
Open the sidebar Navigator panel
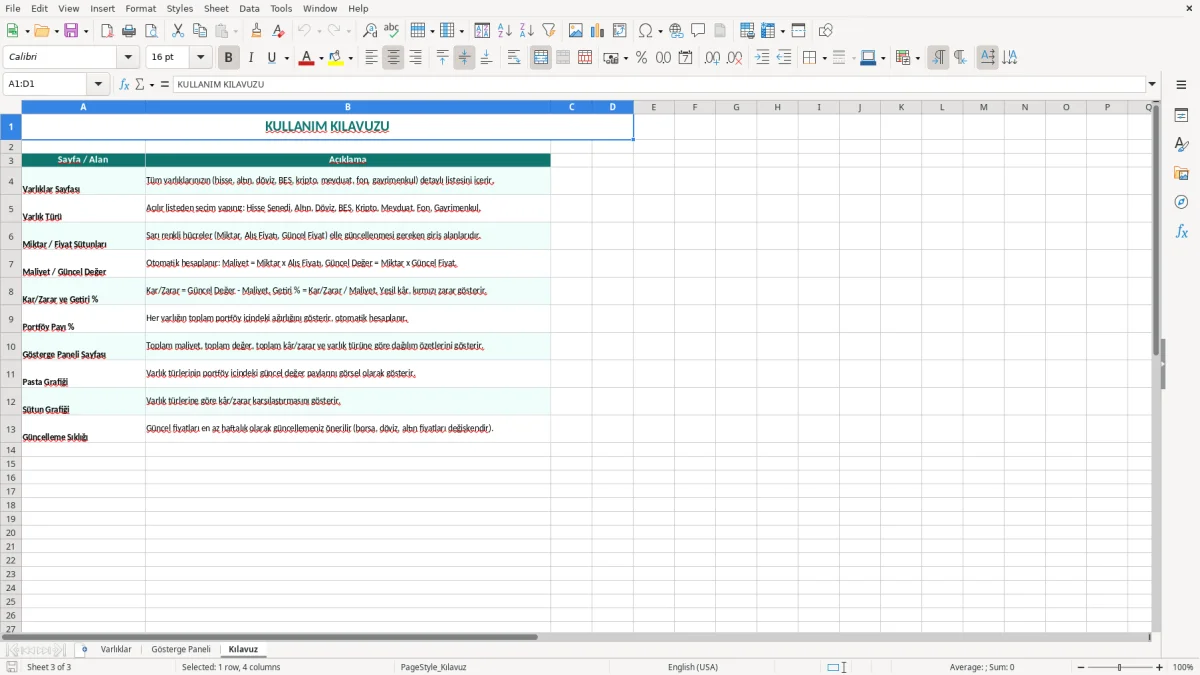pos(1181,202)
